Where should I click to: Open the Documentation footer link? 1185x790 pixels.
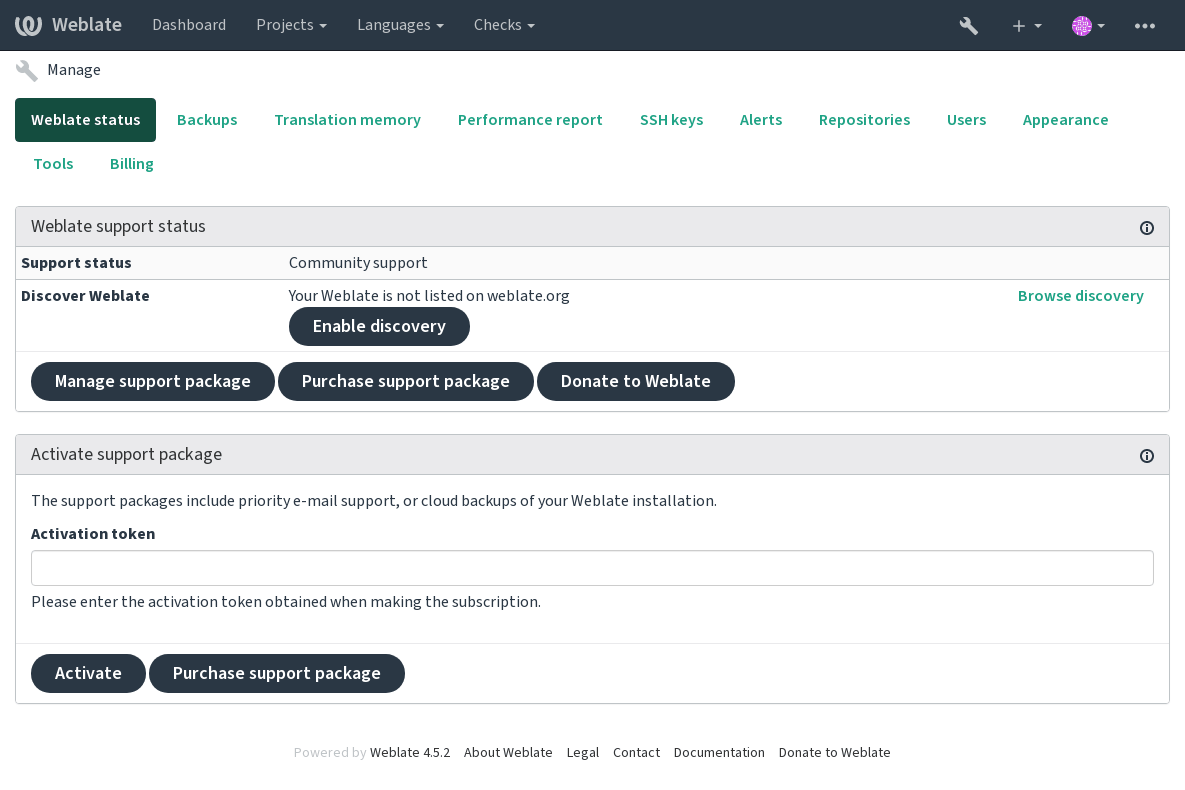pos(719,753)
